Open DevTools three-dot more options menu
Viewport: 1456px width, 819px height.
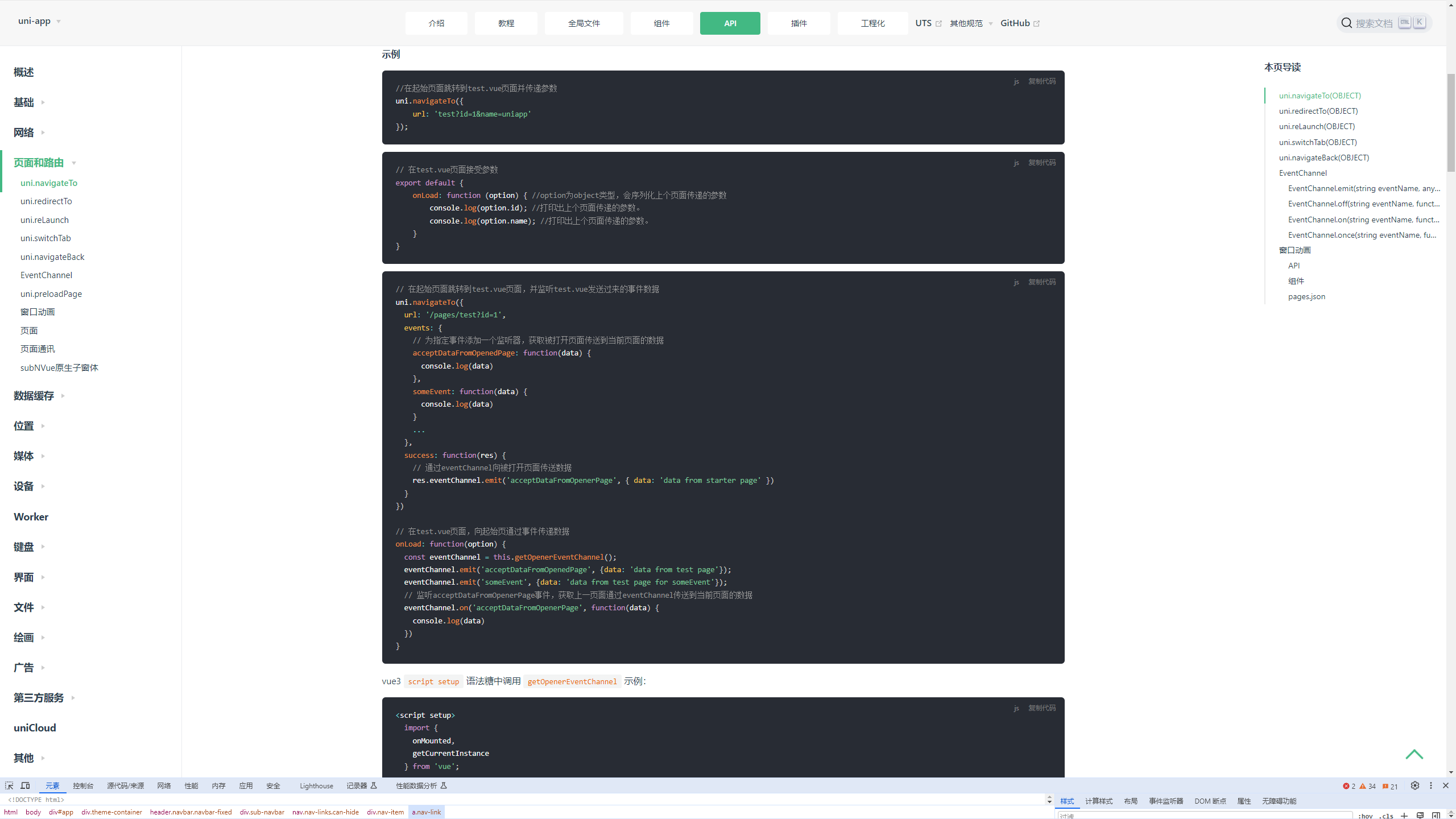(1431, 785)
